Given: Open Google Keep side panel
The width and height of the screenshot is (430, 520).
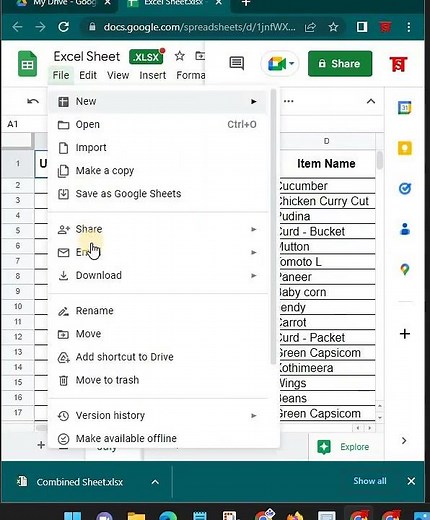Looking at the screenshot, I should [x=405, y=148].
